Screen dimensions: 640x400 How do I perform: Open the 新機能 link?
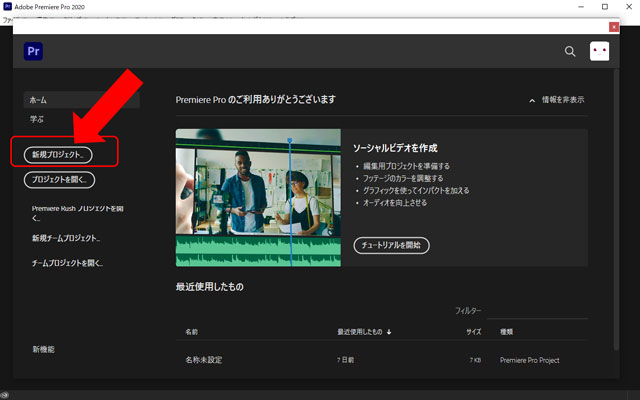(x=43, y=349)
